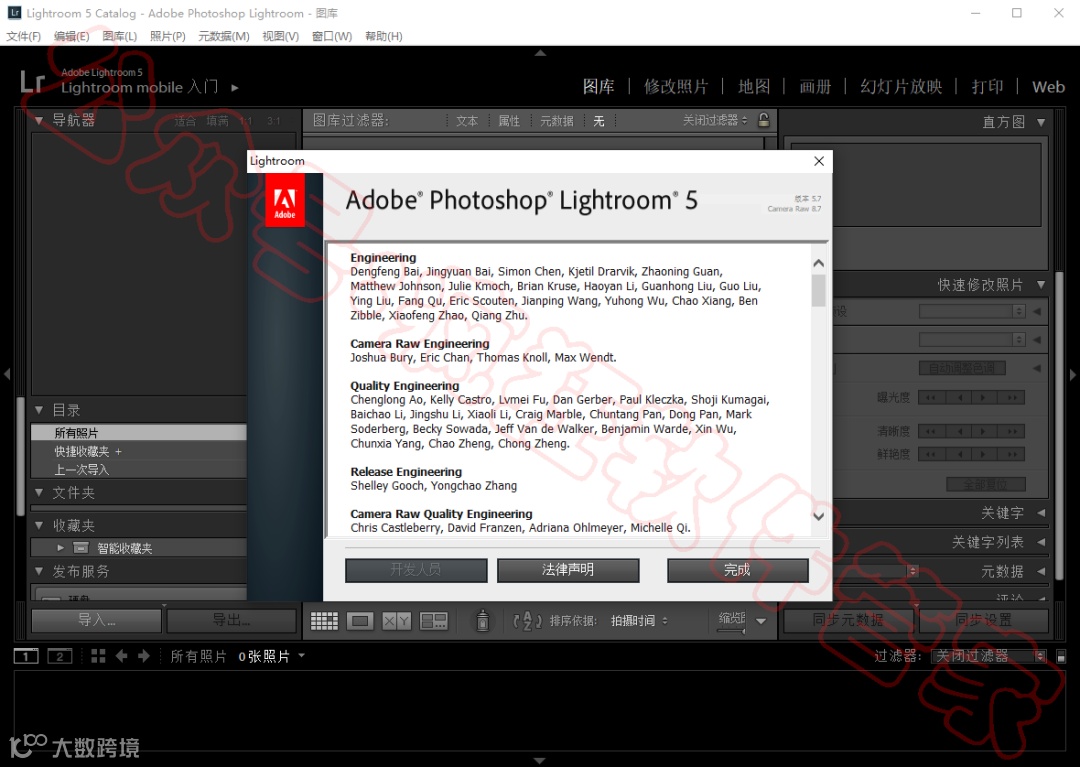Hide the top module panel arrow
The width and height of the screenshot is (1080, 767).
pyautogui.click(x=540, y=53)
